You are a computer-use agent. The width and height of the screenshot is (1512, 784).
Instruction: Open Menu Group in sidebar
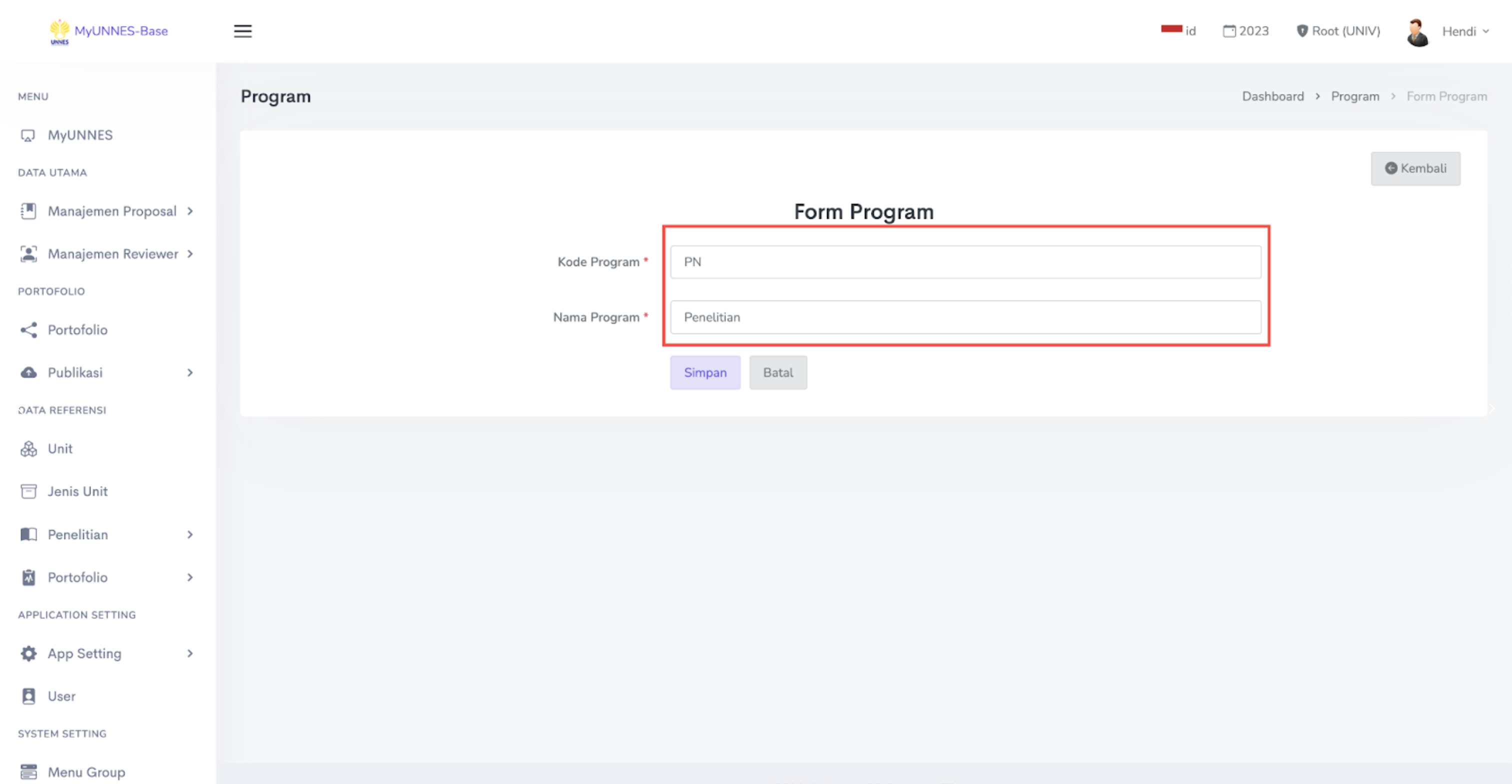86,771
